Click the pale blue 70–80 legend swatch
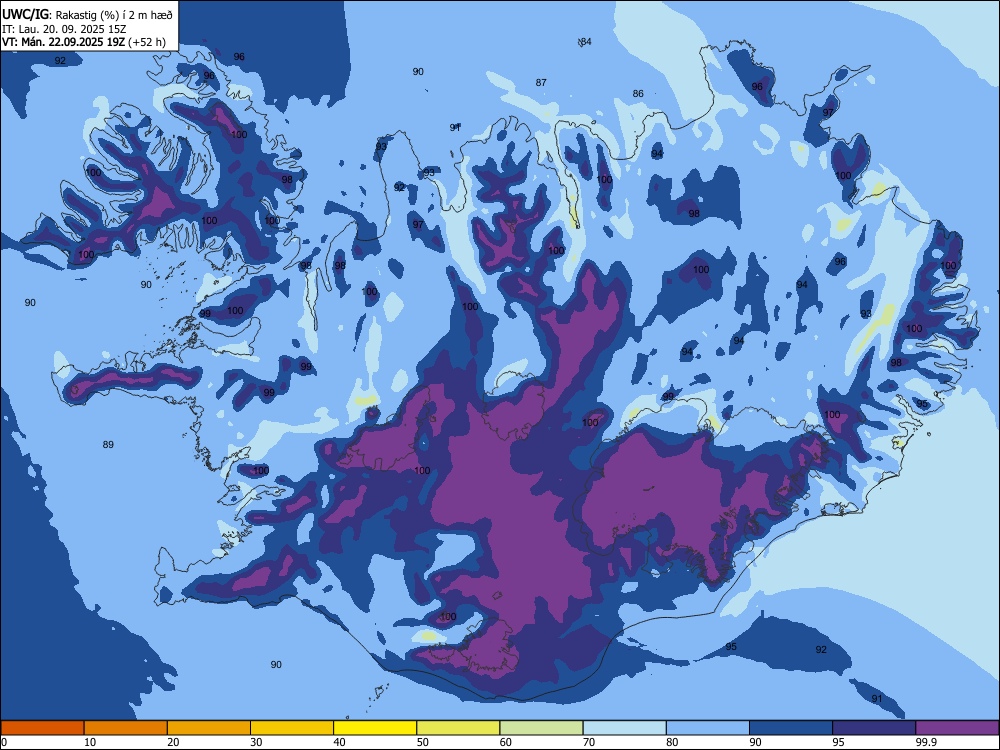 [x=624, y=728]
